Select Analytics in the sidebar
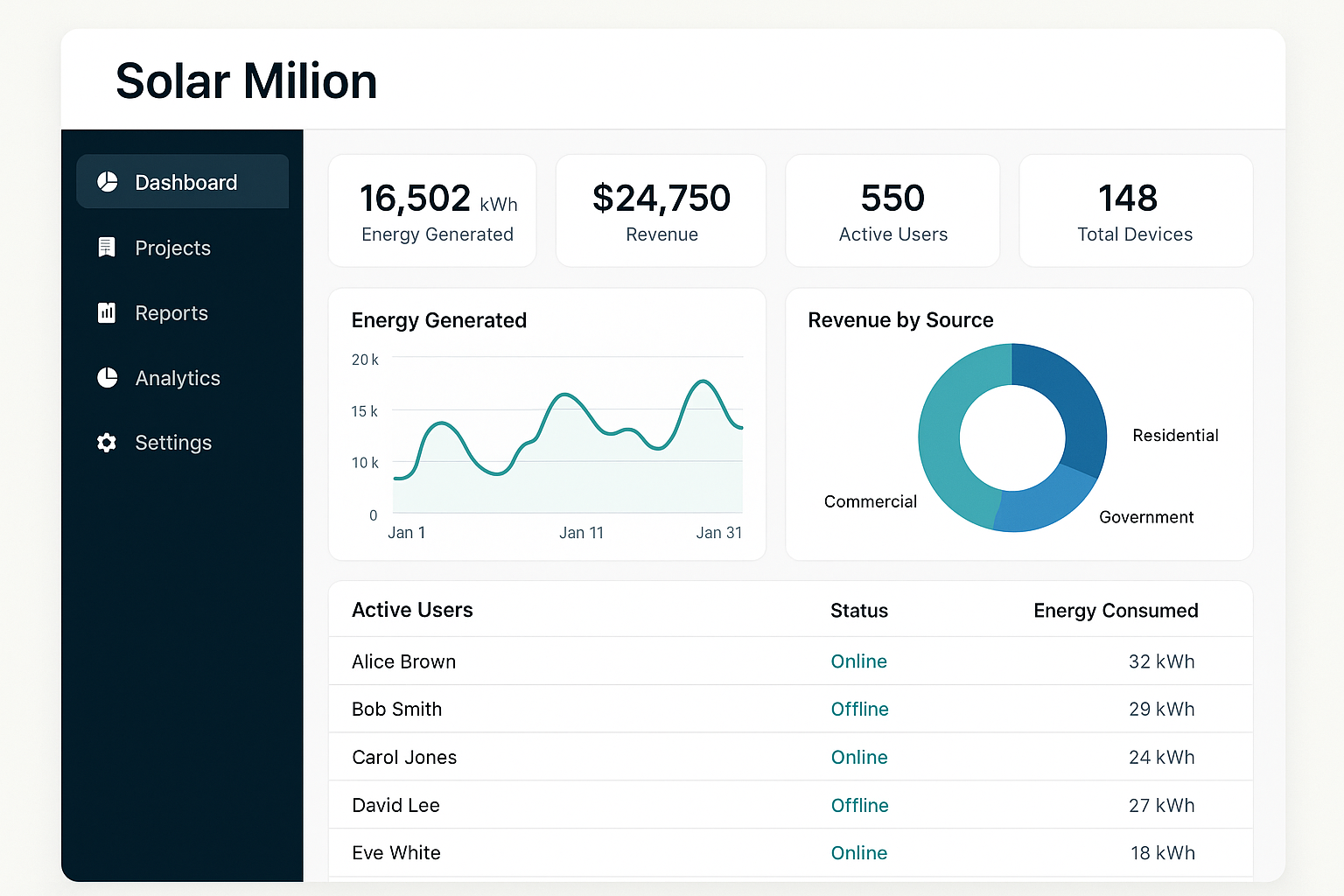 point(178,378)
